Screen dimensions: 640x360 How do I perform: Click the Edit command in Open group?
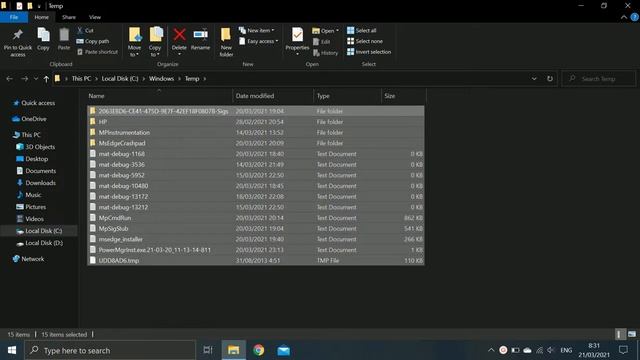click(322, 42)
